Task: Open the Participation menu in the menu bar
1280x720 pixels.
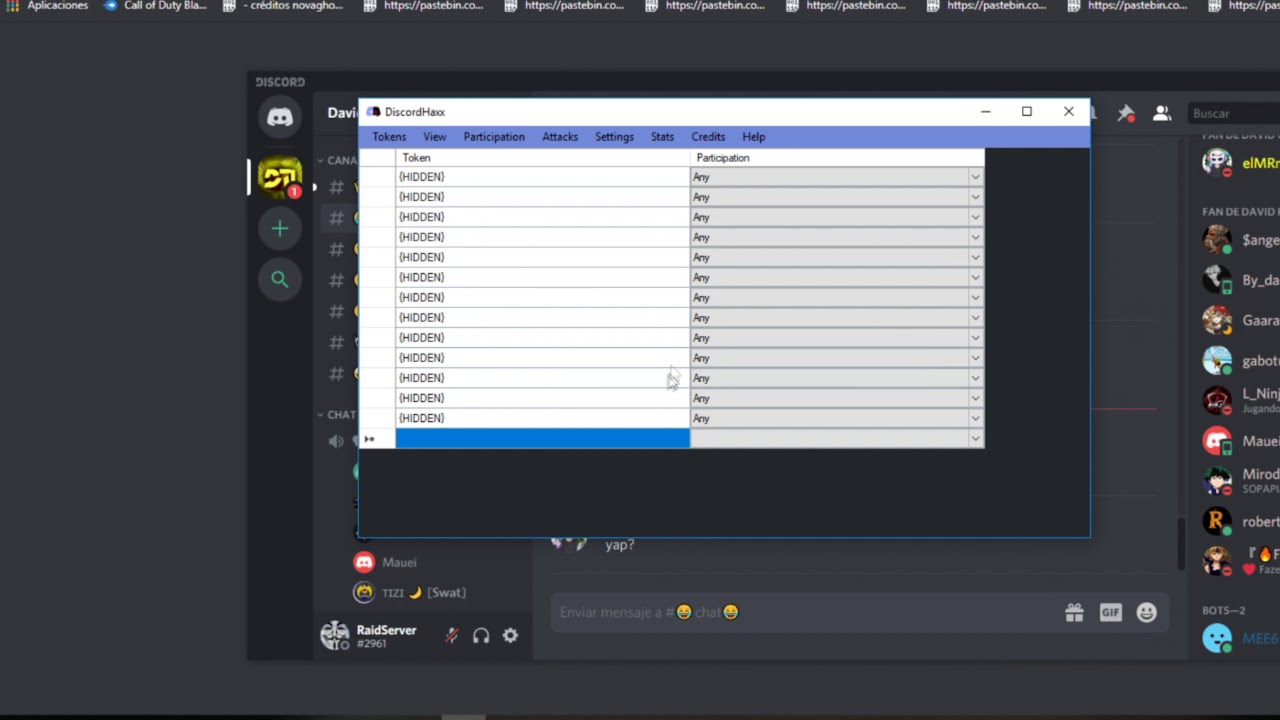Action: click(494, 137)
